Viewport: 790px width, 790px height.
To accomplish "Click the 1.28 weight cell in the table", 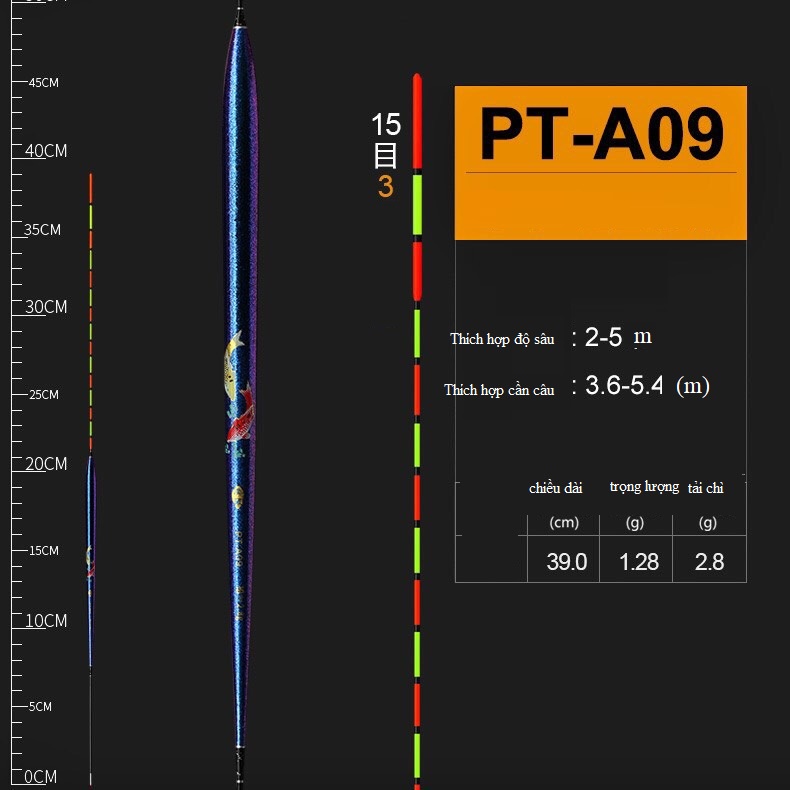I will coord(639,562).
